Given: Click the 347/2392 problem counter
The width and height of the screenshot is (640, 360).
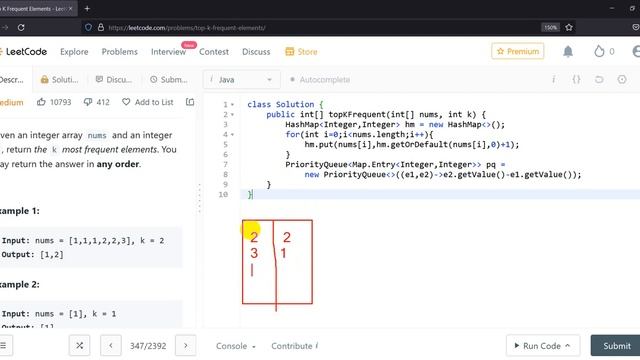Looking at the screenshot, I should [148, 346].
